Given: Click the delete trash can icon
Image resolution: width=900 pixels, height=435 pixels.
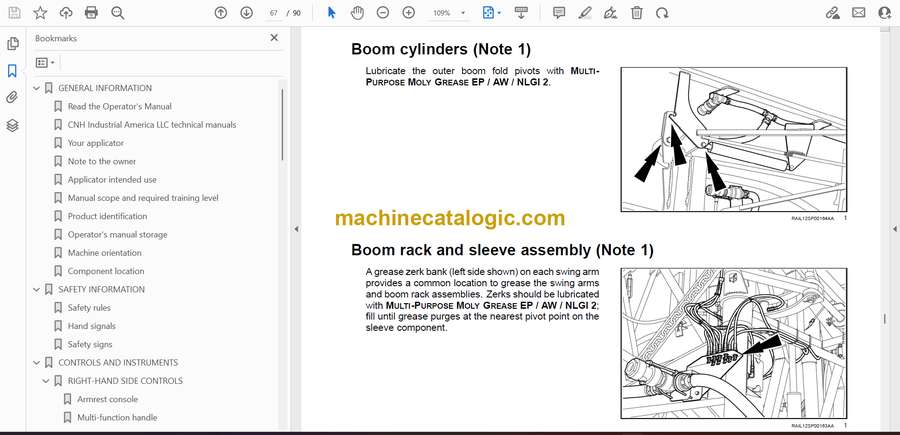Looking at the screenshot, I should point(637,13).
